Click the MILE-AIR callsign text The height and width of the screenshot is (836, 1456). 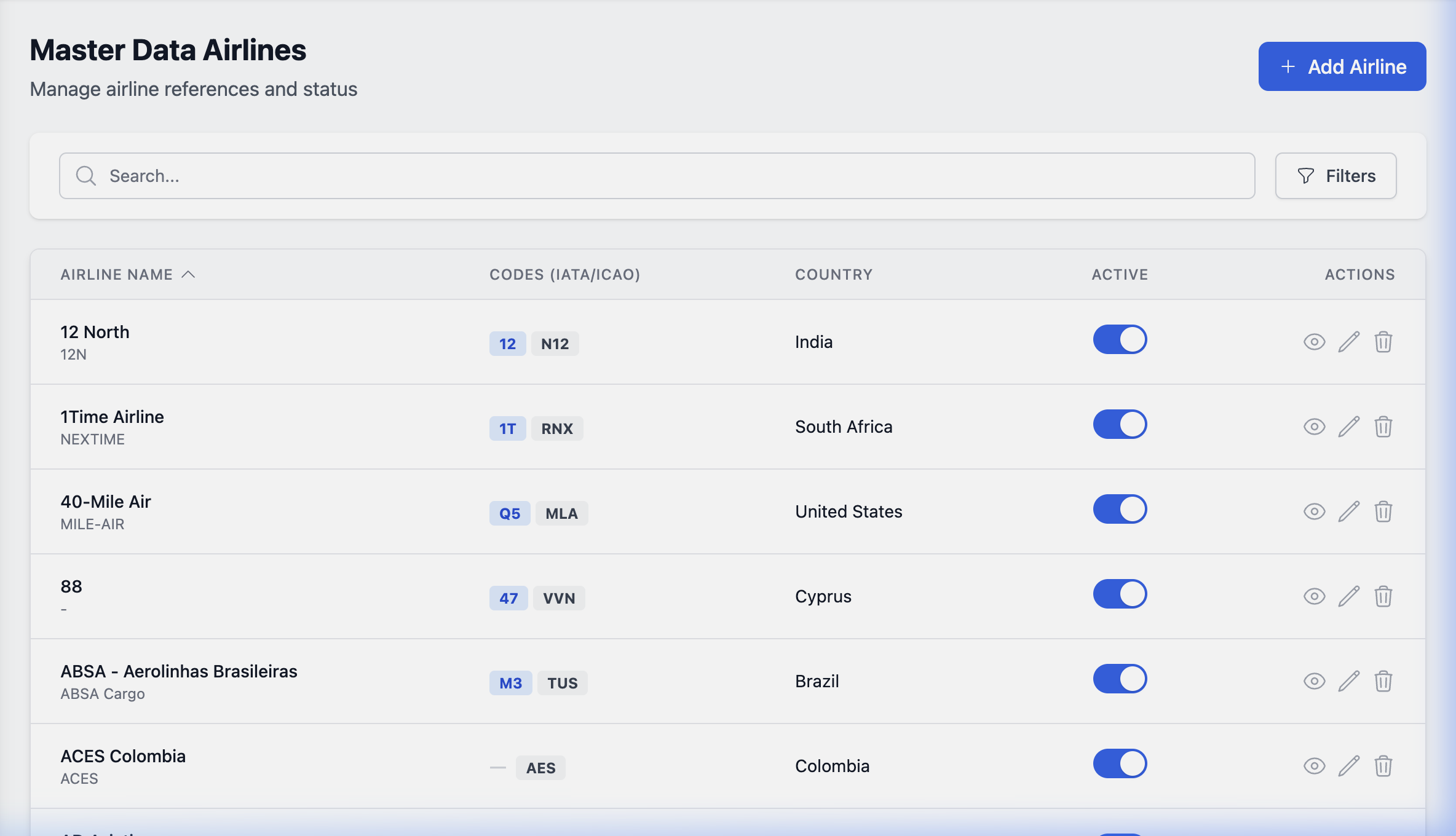(x=92, y=524)
